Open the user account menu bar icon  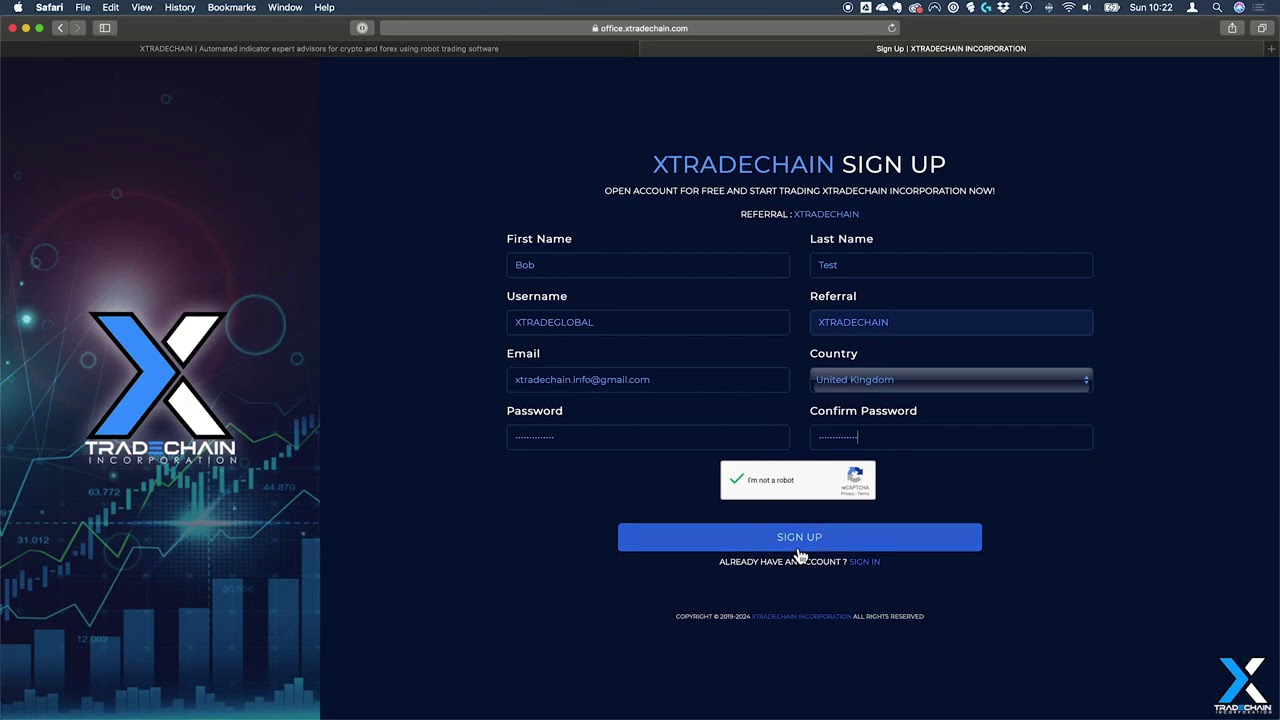1192,7
